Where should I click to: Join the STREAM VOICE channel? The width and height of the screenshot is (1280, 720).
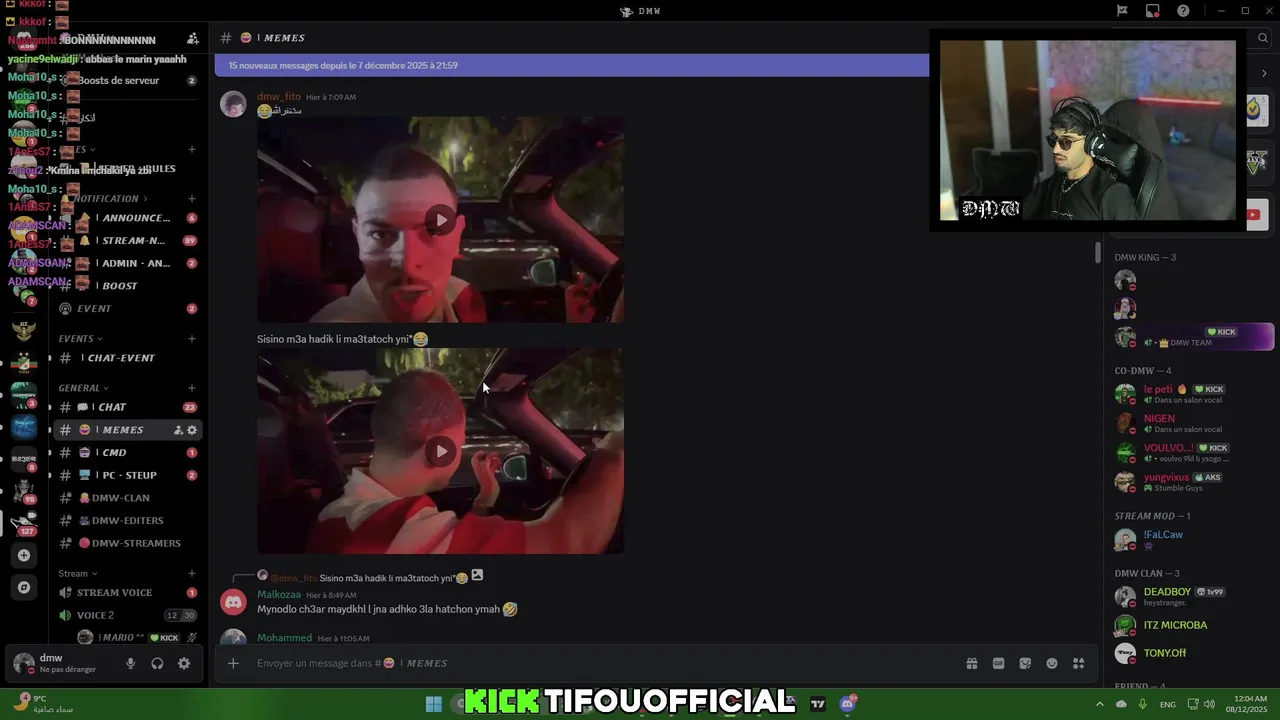[x=128, y=593]
